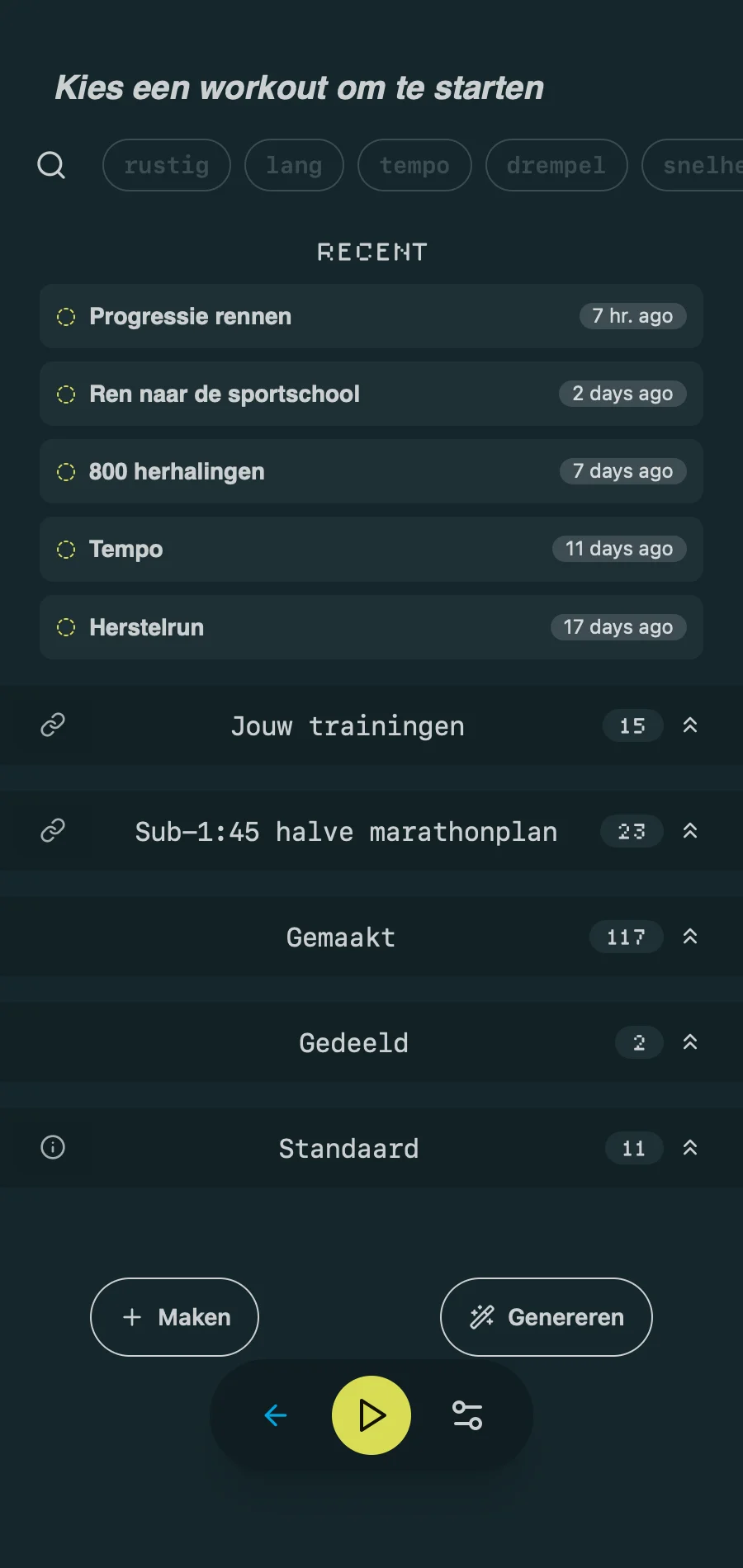This screenshot has height=1568, width=743.
Task: Click the blue back arrow
Action: tap(276, 1415)
